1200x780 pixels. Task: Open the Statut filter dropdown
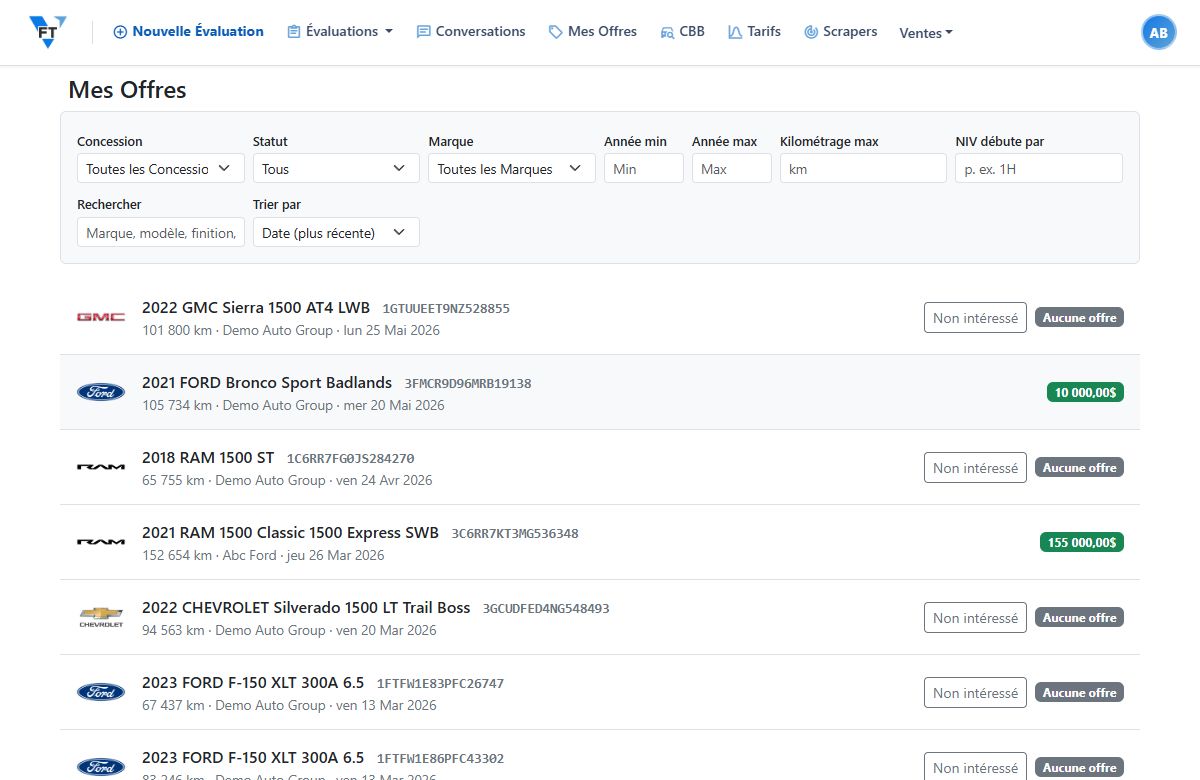(x=336, y=168)
